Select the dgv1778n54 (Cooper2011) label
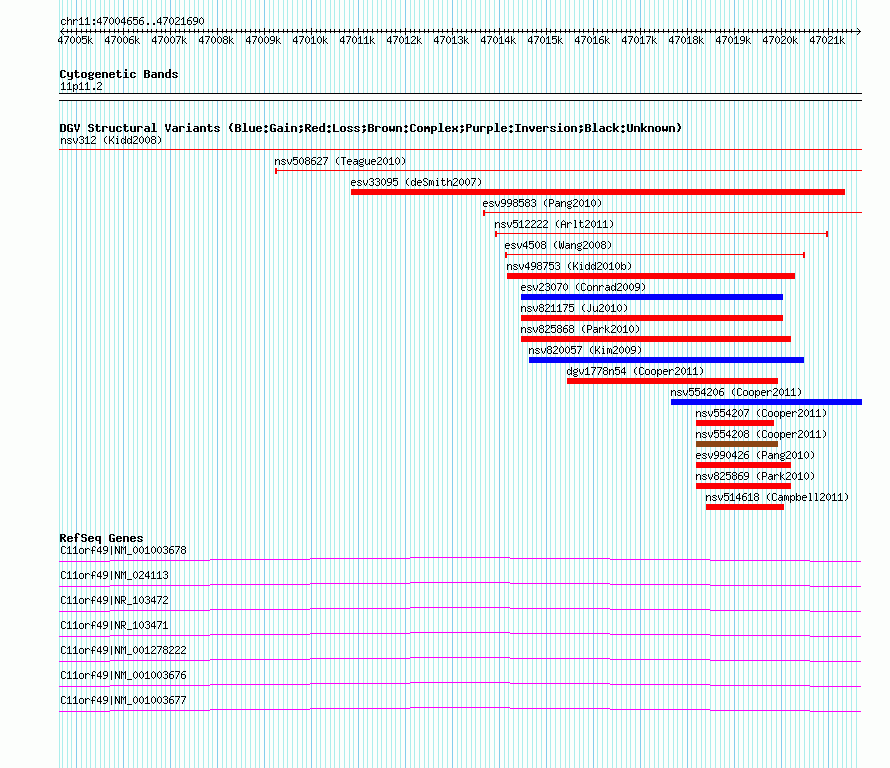 [635, 371]
